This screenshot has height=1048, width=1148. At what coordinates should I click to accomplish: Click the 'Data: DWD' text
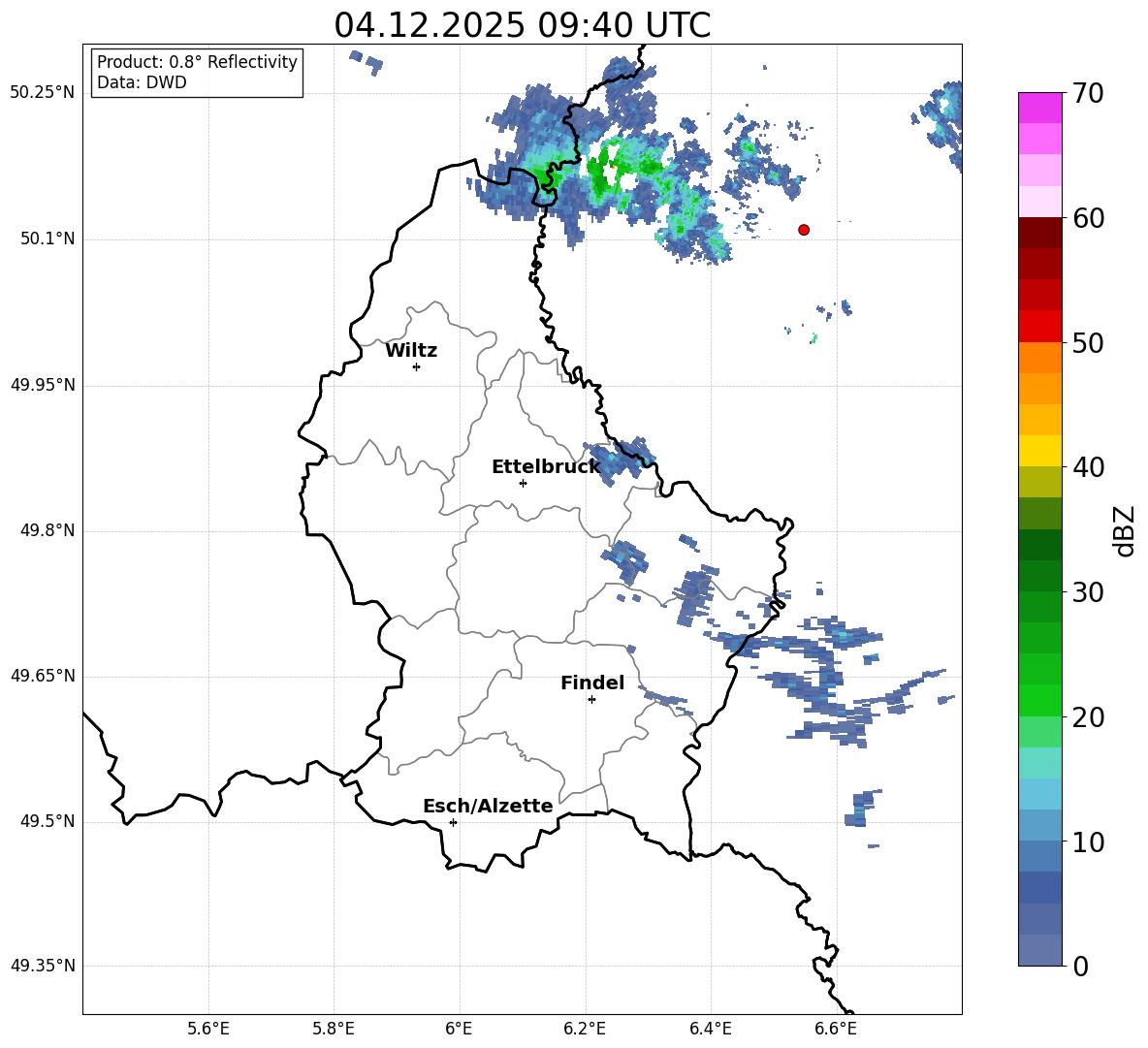142,82
